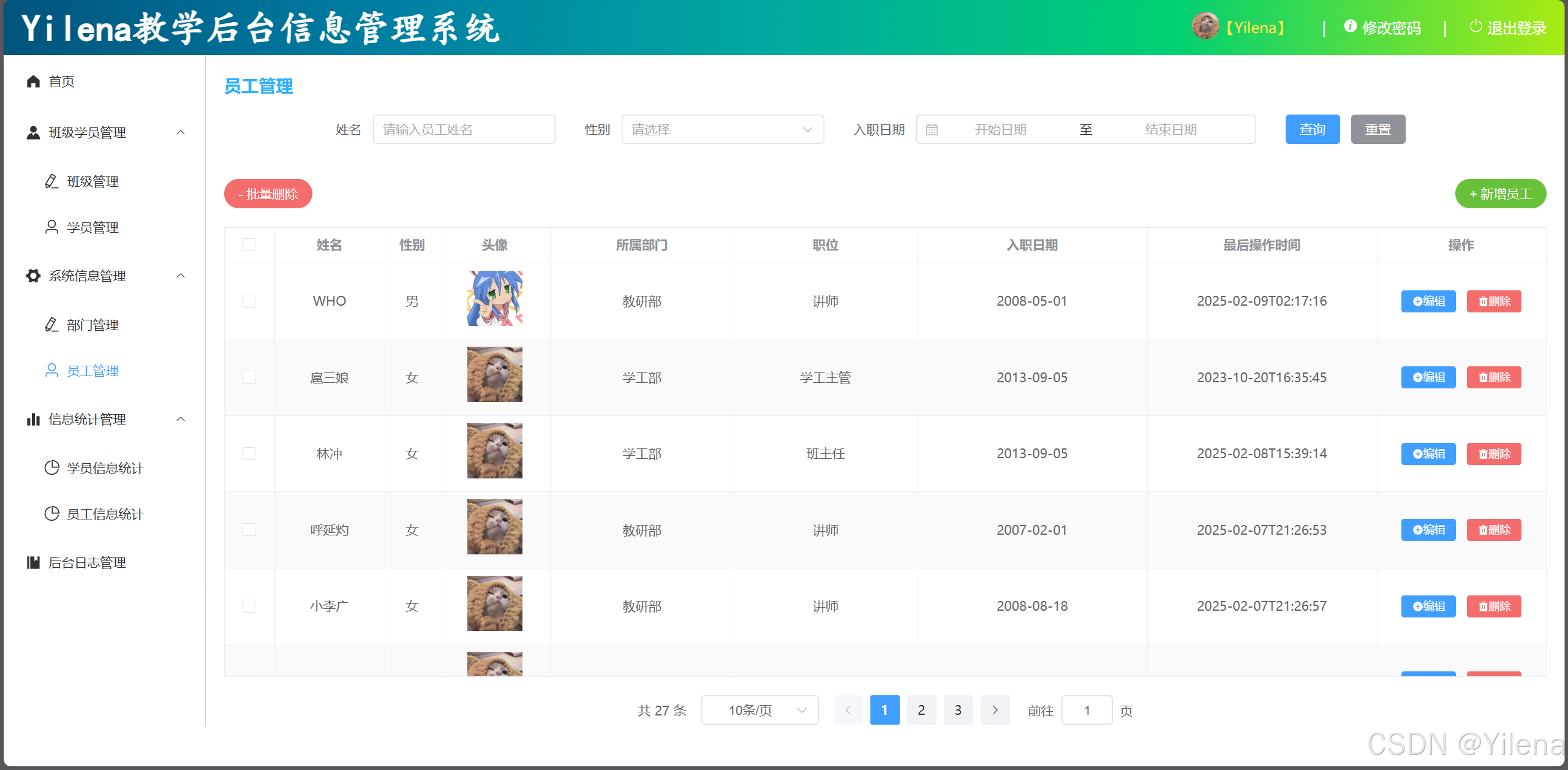Go to page 2 in pagination
Viewport: 1568px width, 770px height.
(921, 710)
